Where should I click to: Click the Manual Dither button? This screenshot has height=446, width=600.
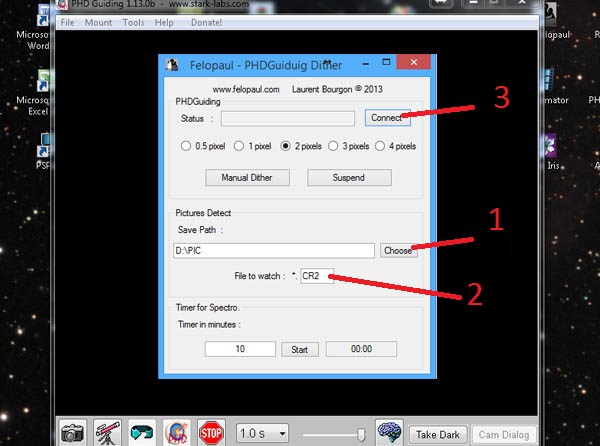247,177
